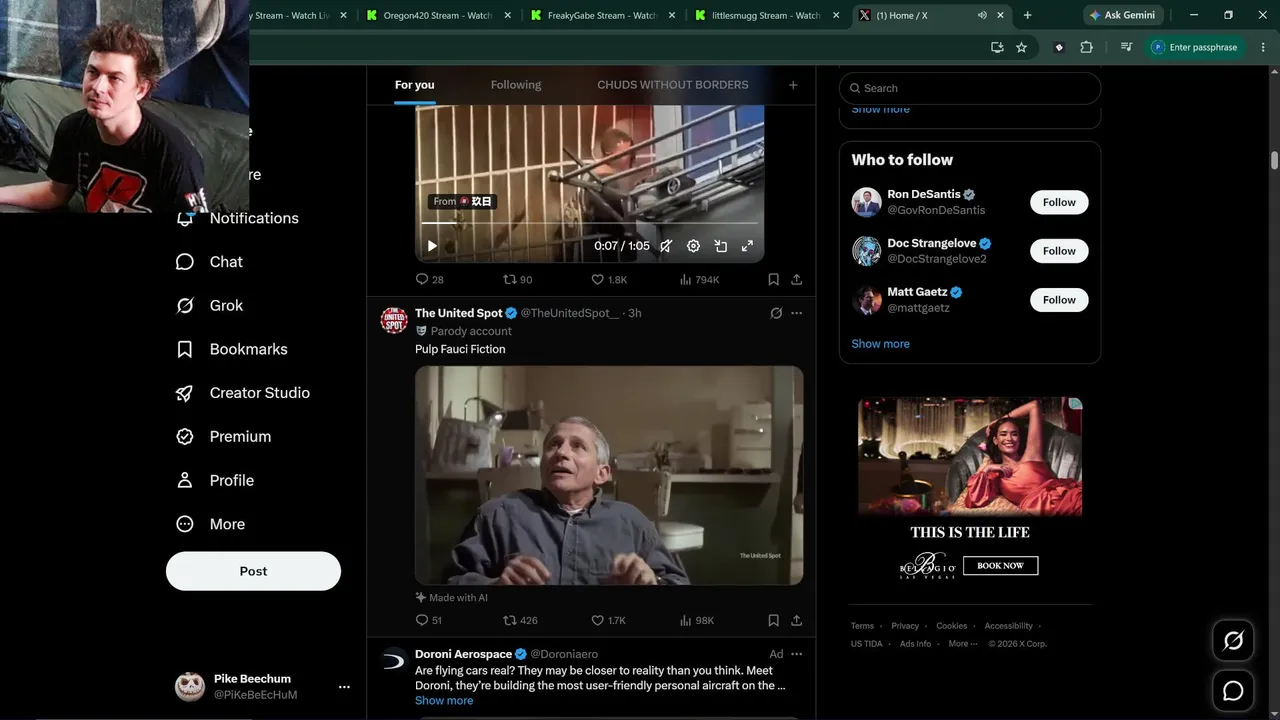Show more Who to follow suggestions
Viewport: 1280px width, 720px height.
(x=881, y=344)
